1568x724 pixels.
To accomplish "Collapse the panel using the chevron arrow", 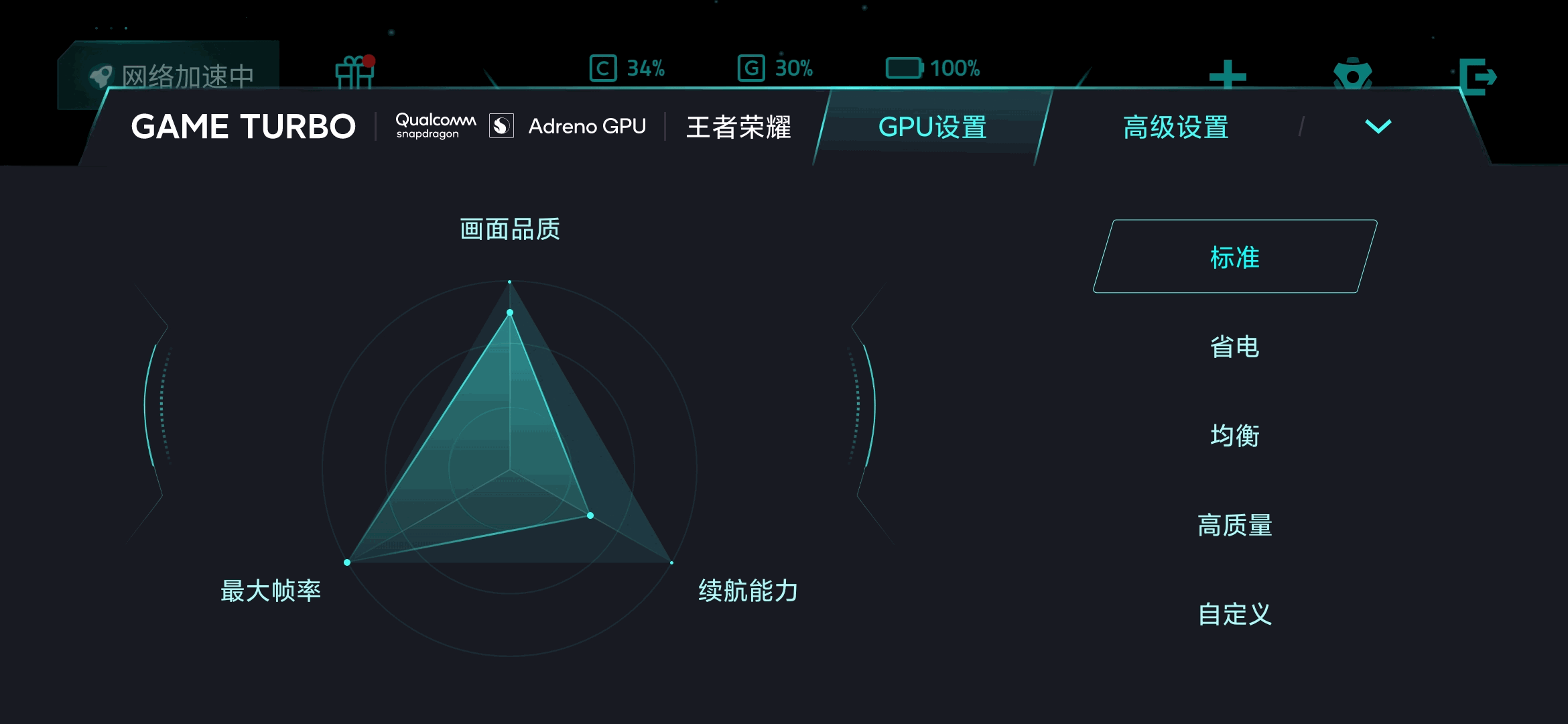I will click(x=1378, y=126).
